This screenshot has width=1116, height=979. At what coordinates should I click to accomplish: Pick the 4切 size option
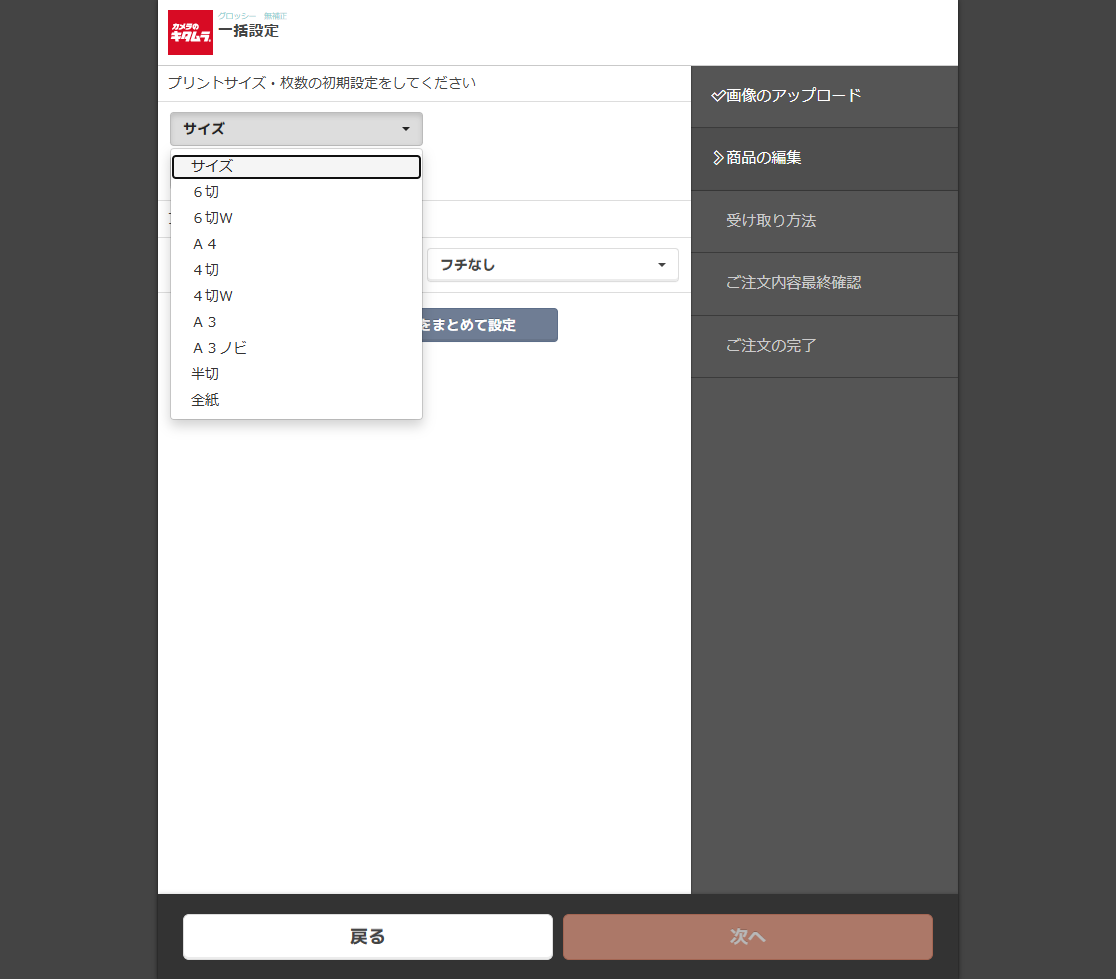tap(206, 270)
